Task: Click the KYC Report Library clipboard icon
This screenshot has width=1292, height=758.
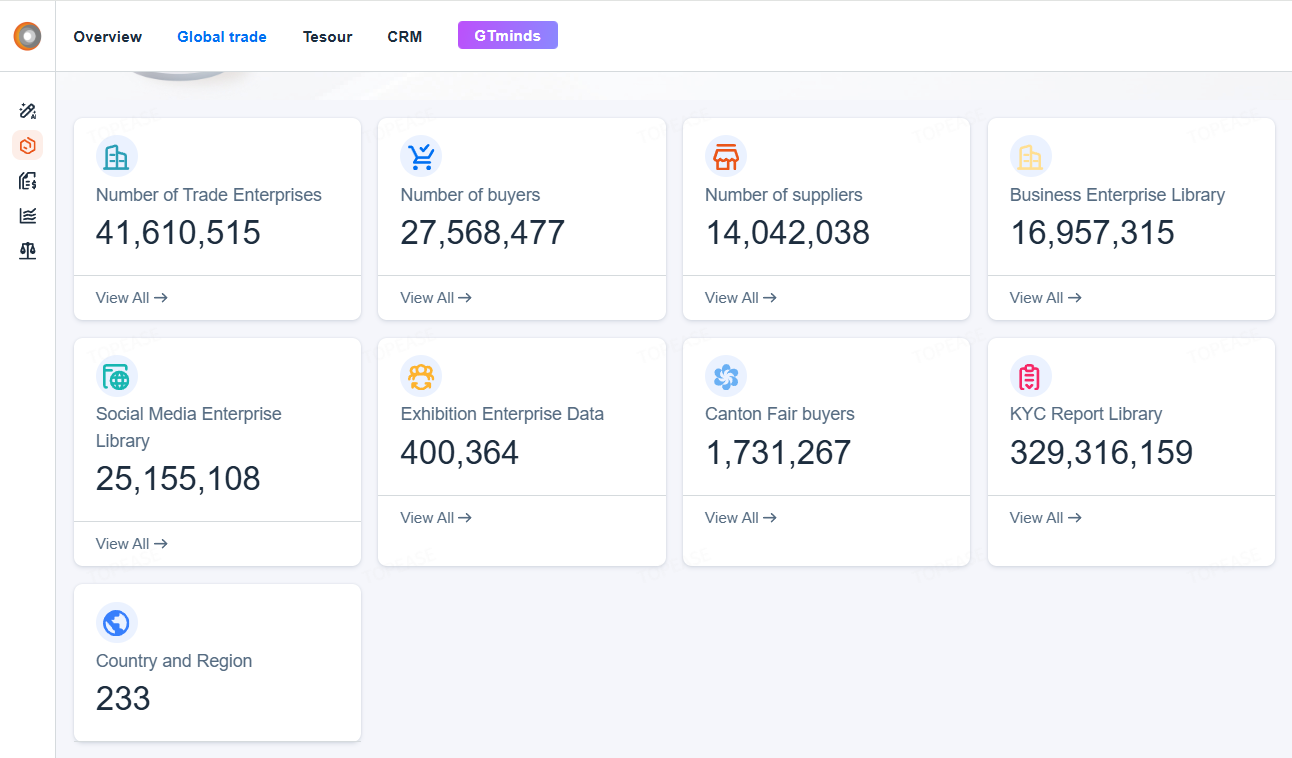Action: click(1031, 376)
